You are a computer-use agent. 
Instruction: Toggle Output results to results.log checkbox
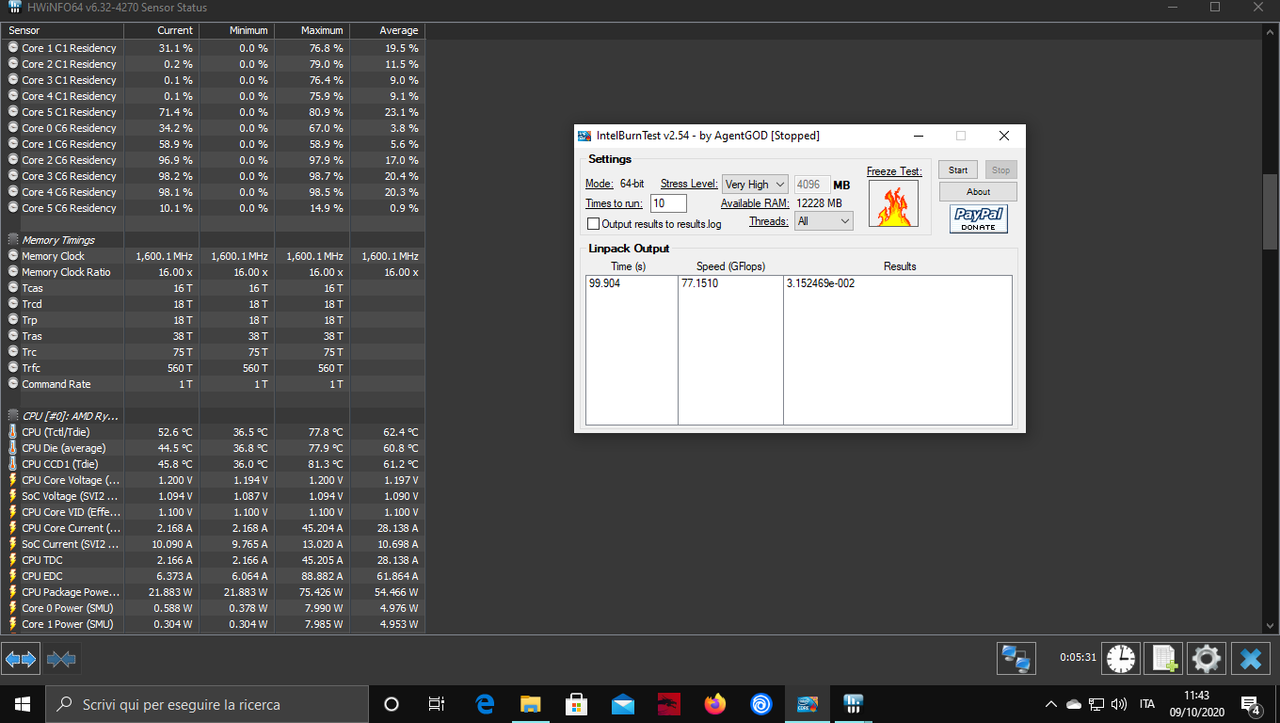click(x=594, y=224)
